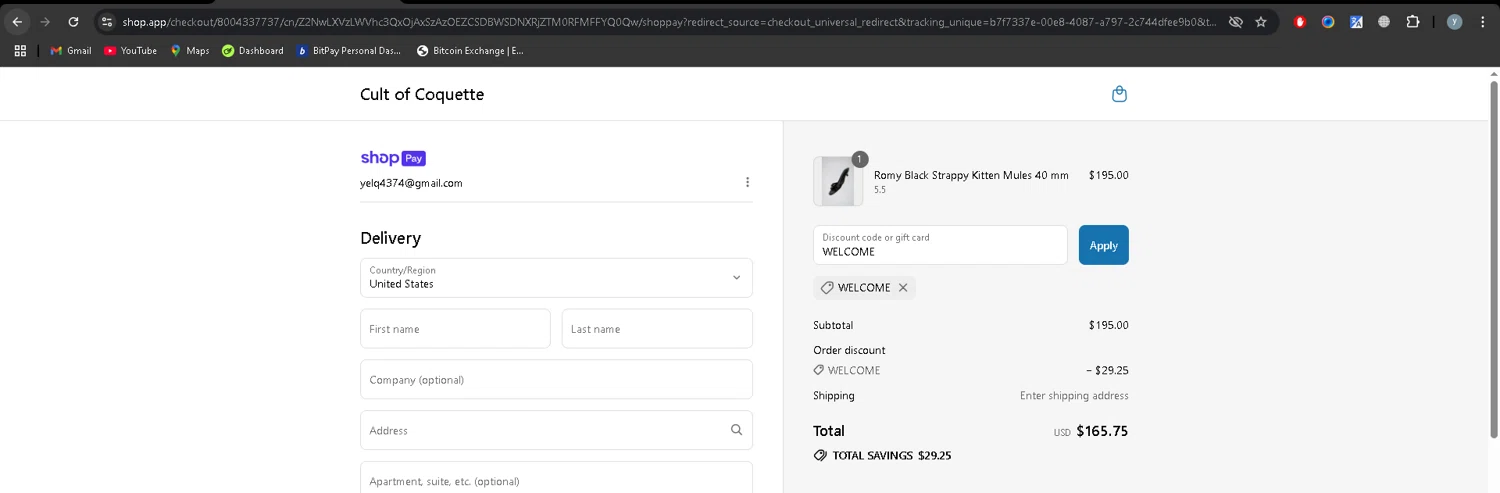
Task: Reload the checkout page
Action: pos(73,21)
